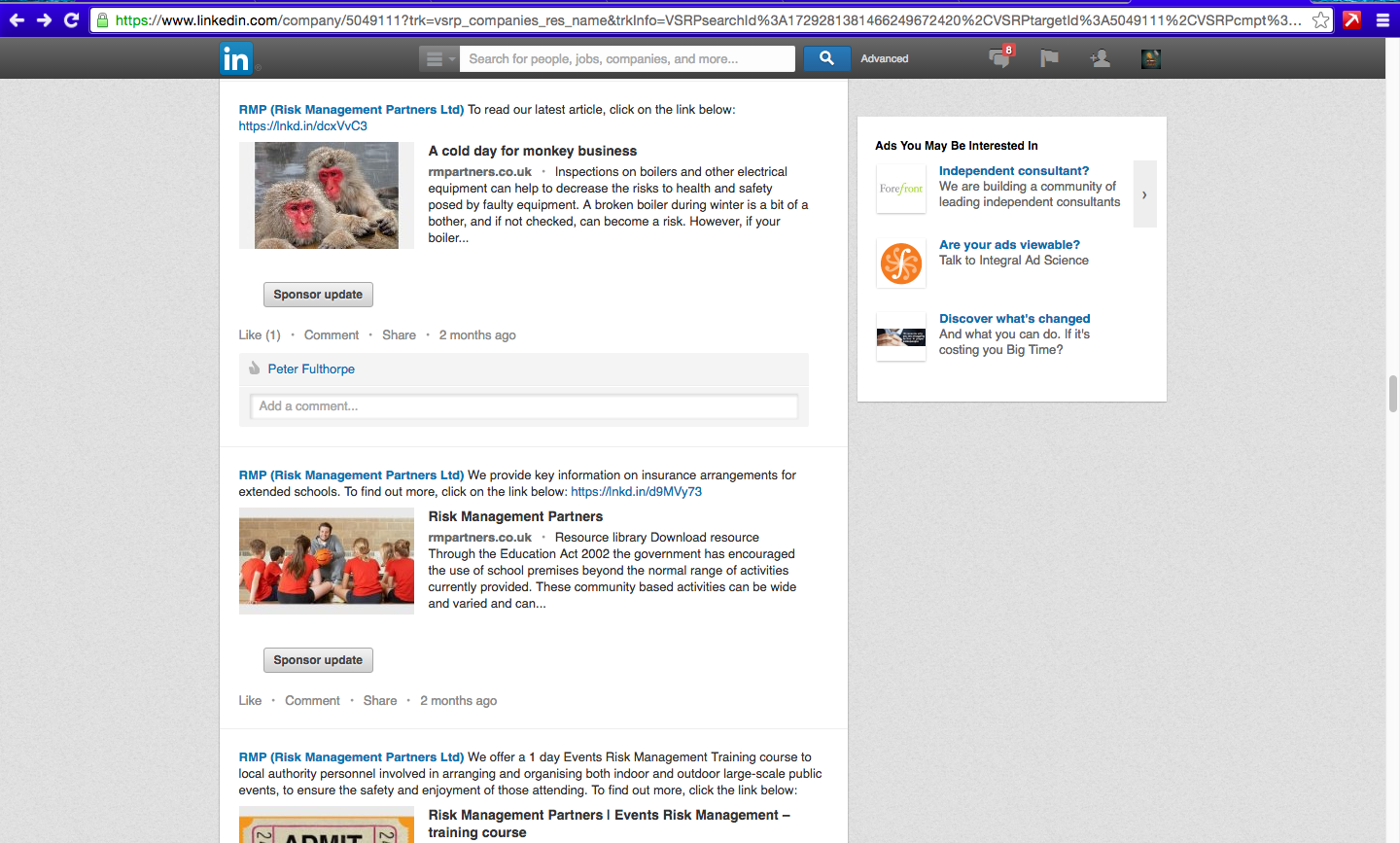
Task: Open the 'Discover what's changed' ad
Action: coord(1014,319)
